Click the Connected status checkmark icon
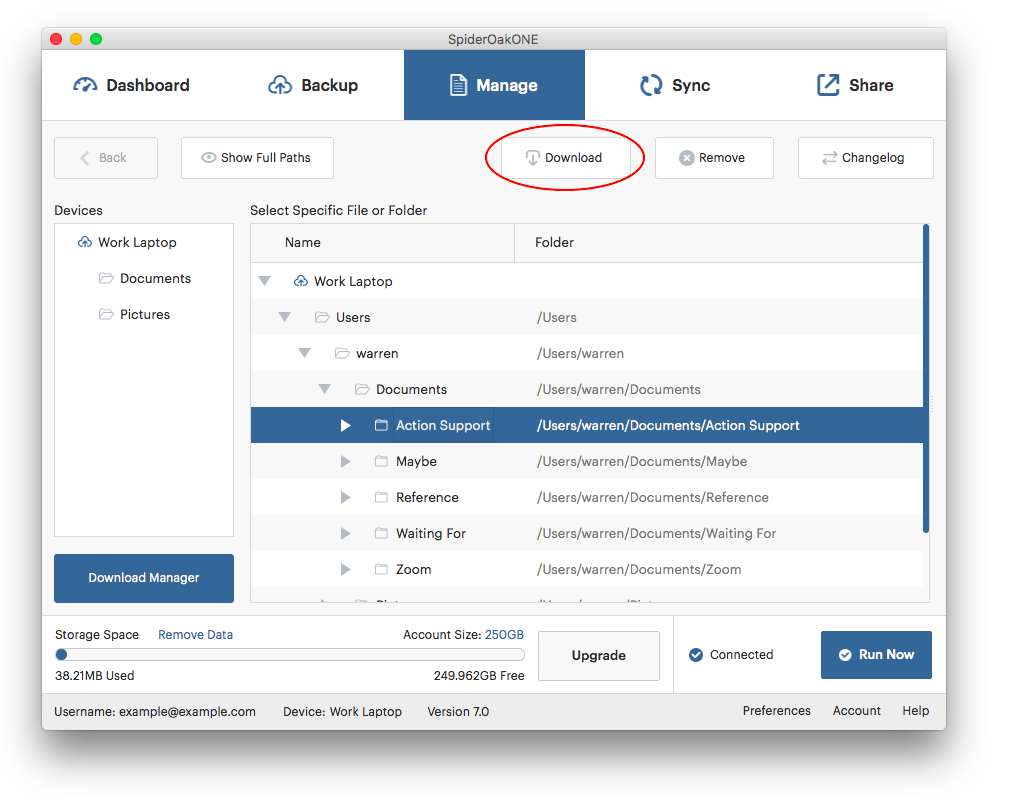This screenshot has width=1013, height=800. point(696,655)
